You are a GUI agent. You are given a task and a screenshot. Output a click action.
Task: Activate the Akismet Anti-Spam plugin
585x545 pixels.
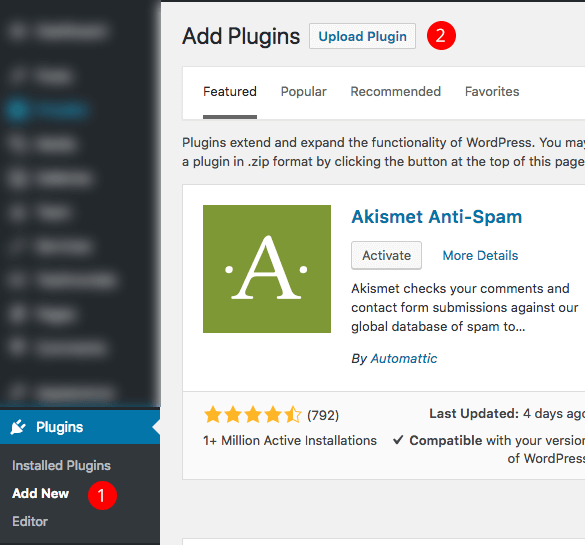pyautogui.click(x=387, y=256)
